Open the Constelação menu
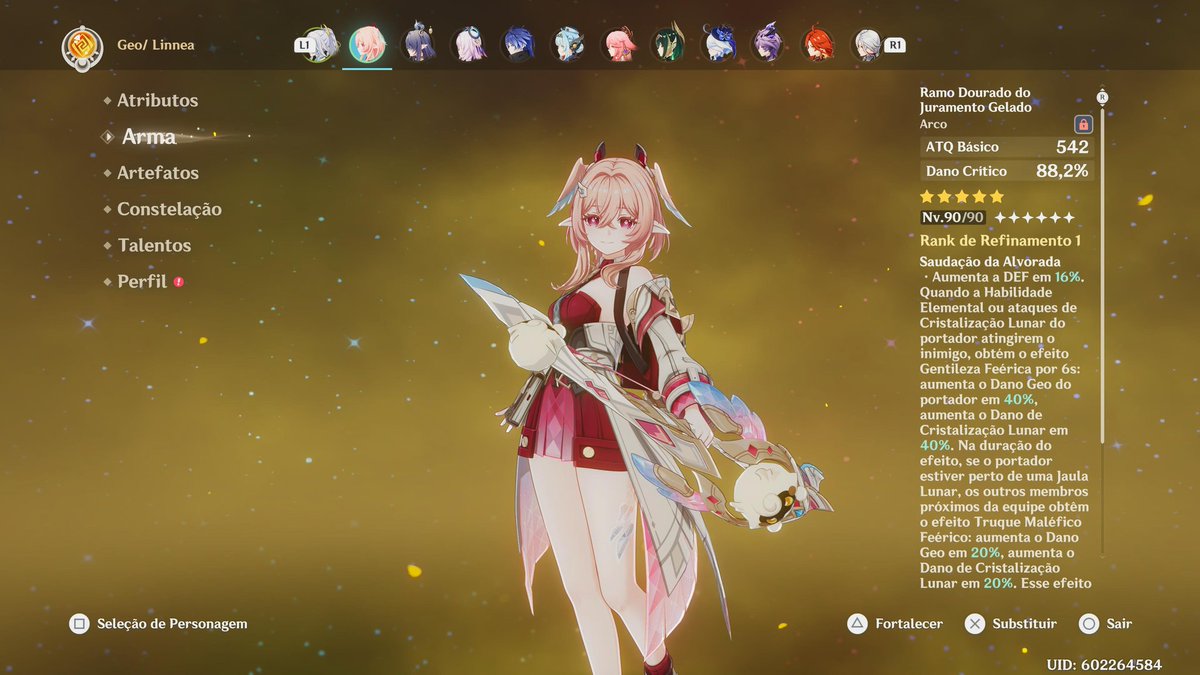Viewport: 1200px width, 675px height. (x=169, y=209)
